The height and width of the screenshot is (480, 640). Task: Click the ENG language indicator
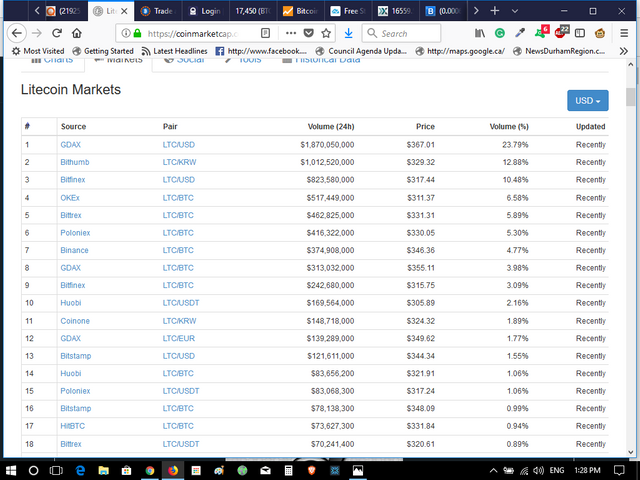tap(557, 471)
